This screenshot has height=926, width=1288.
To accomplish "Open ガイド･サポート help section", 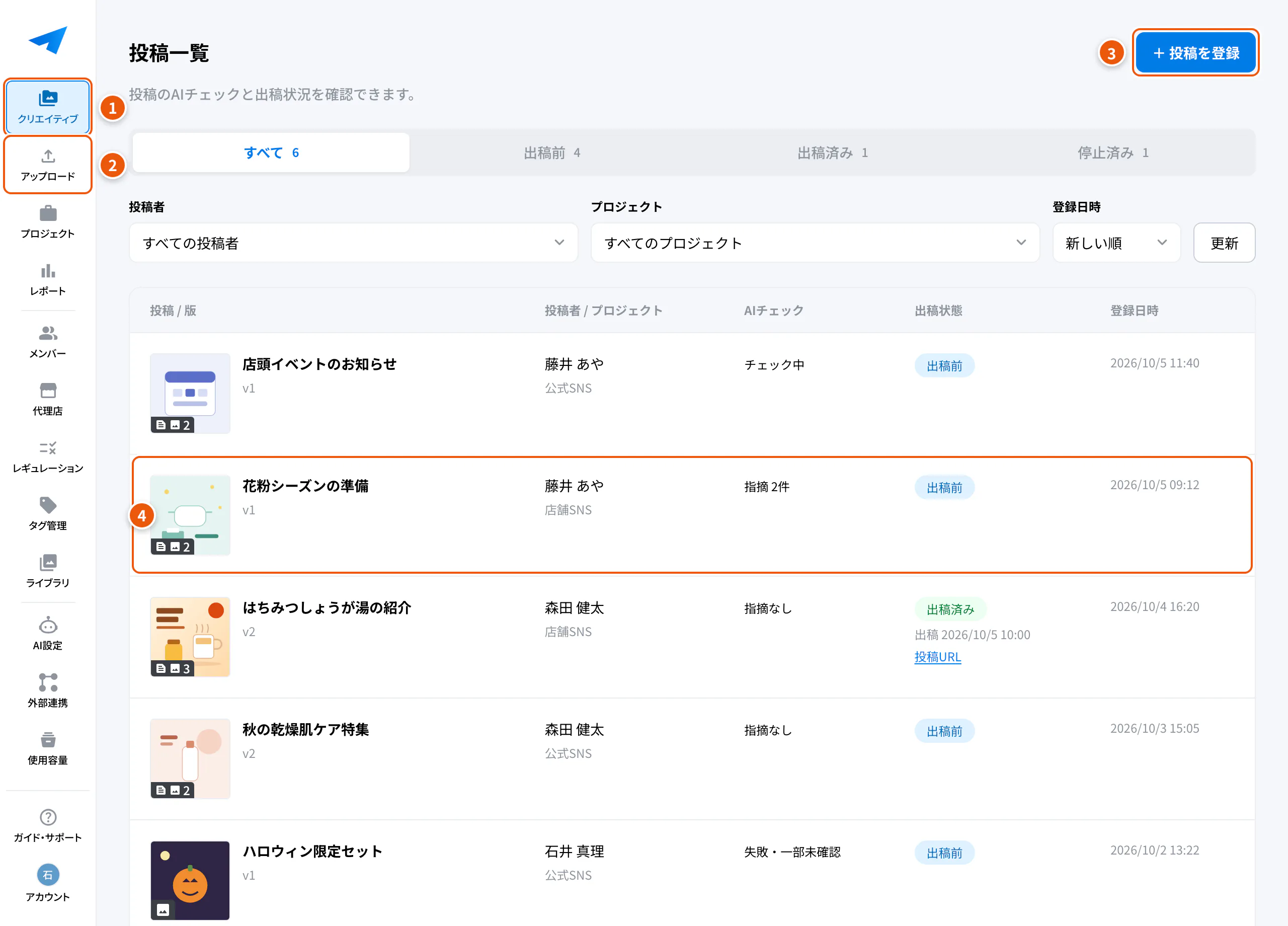I will (x=48, y=826).
